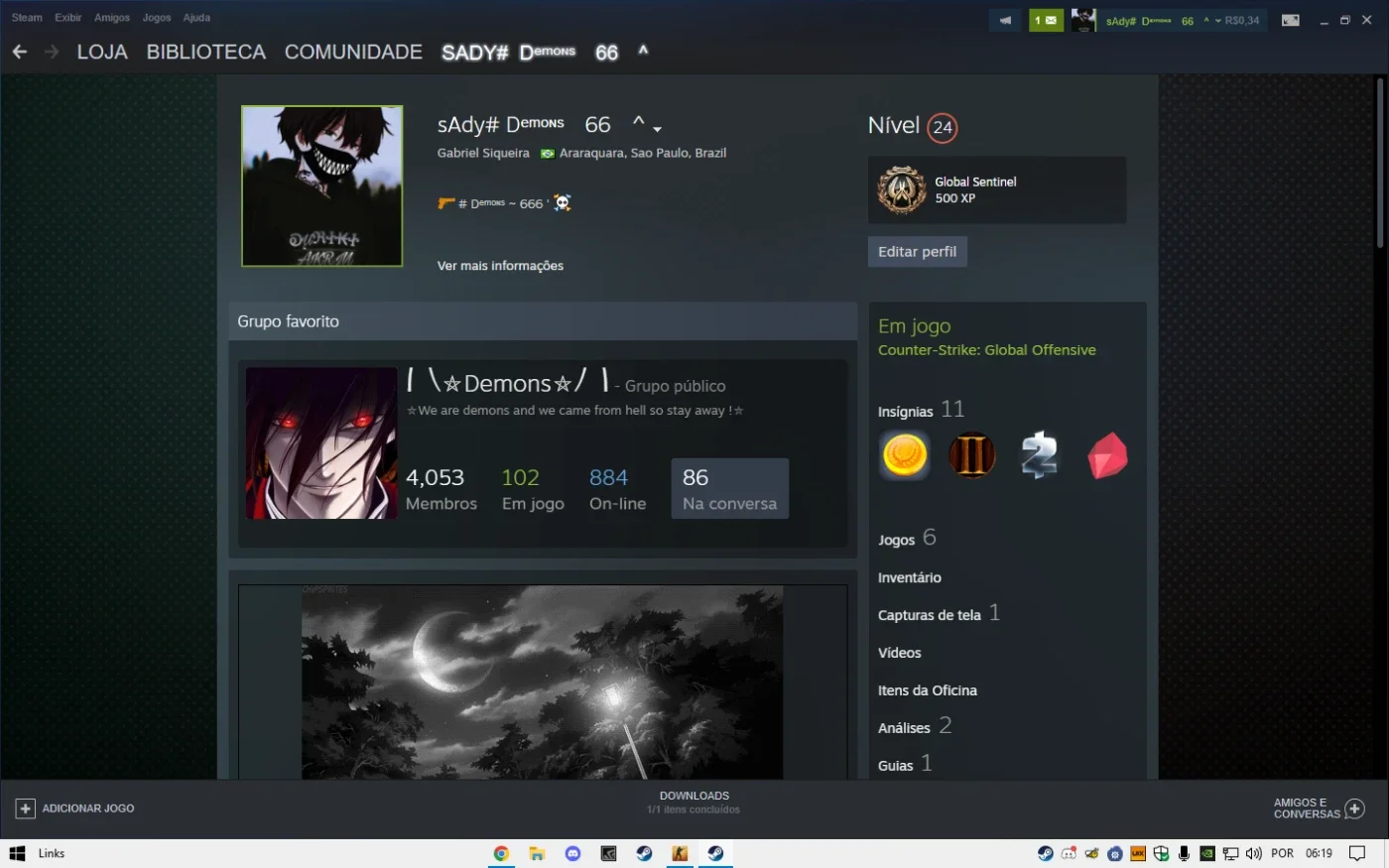Click the small avatar in the title bar
Viewport: 1389px width, 868px height.
[x=1083, y=20]
